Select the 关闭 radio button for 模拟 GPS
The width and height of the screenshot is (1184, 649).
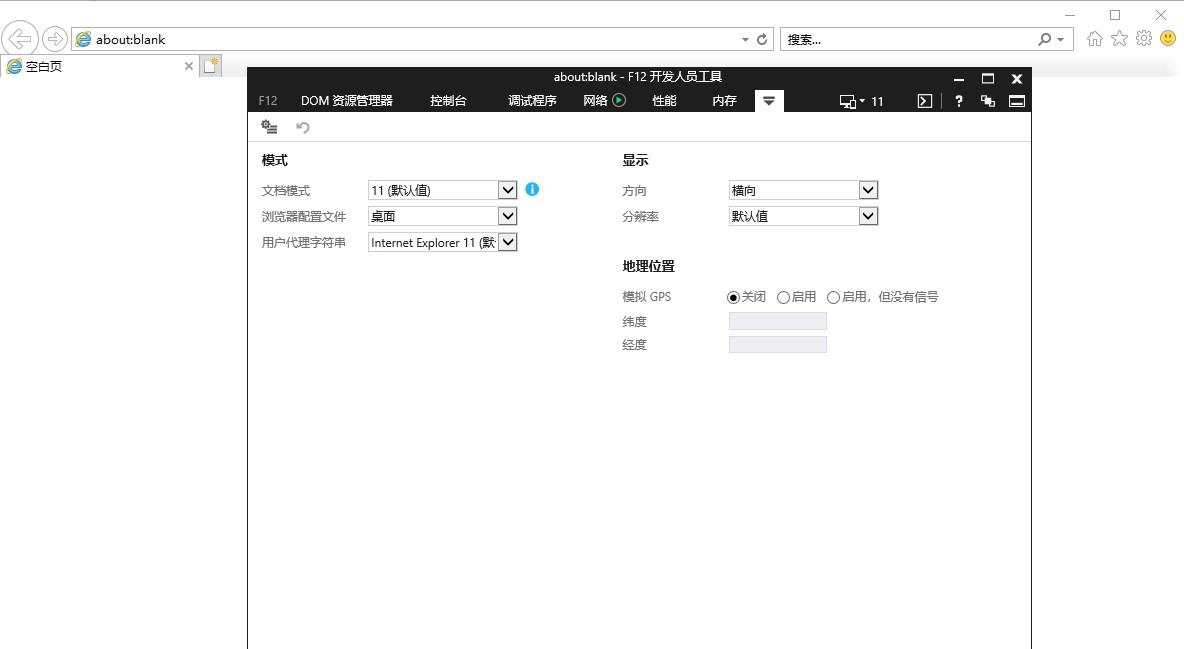point(733,298)
